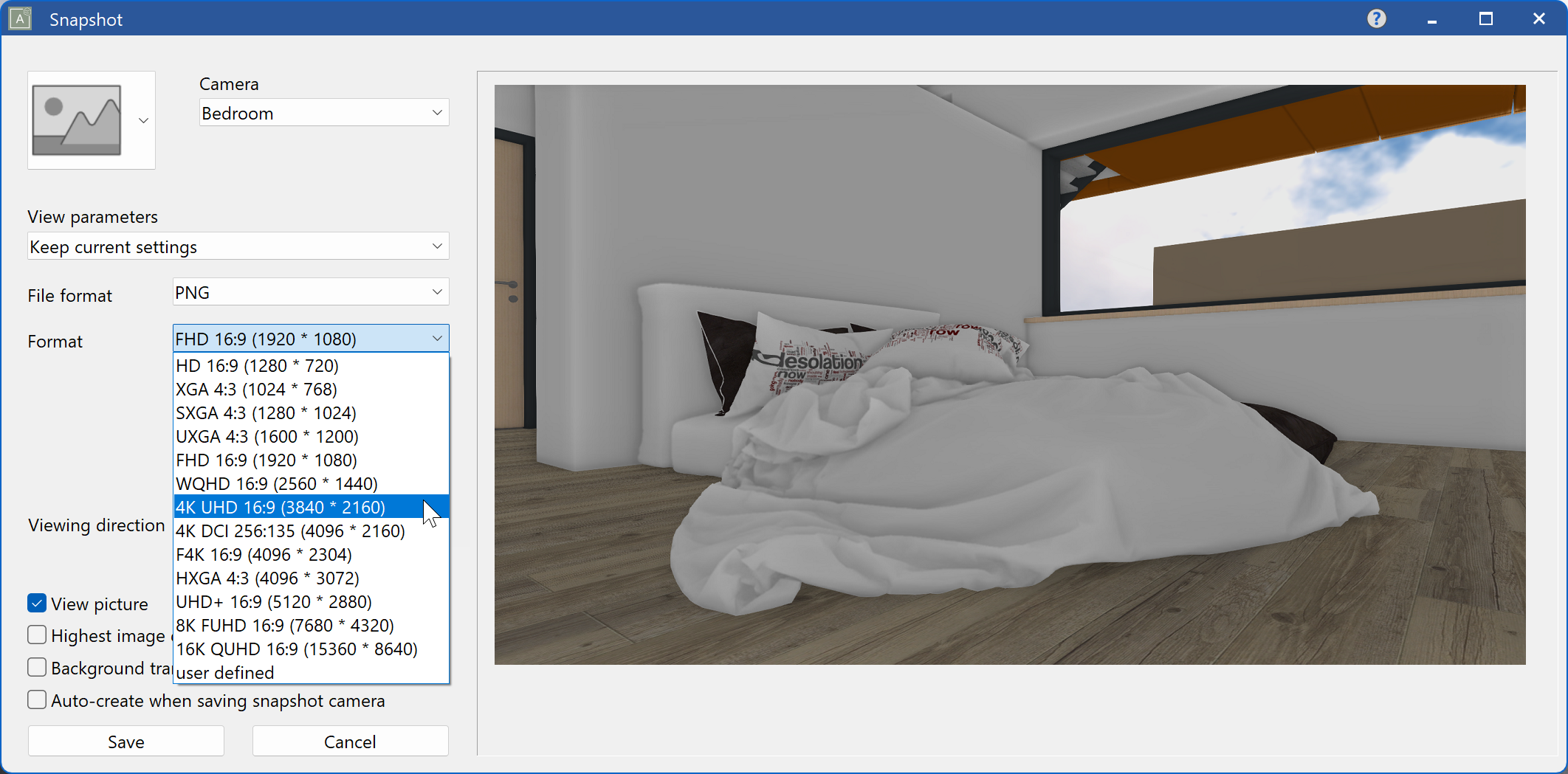Viewport: 1568px width, 774px height.
Task: Open the Camera dropdown showing Bedroom
Action: click(323, 113)
